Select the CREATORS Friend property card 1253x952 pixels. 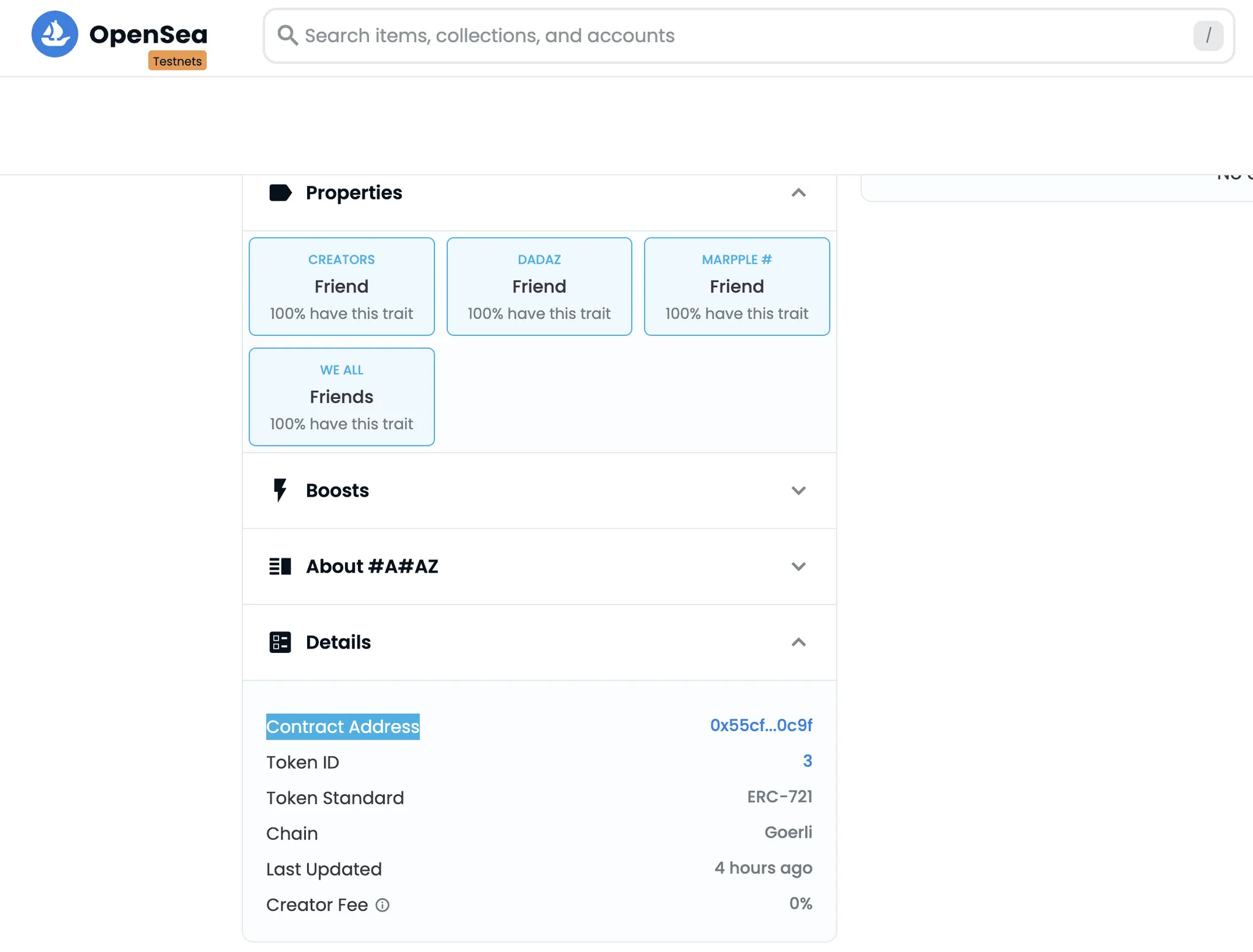point(341,286)
